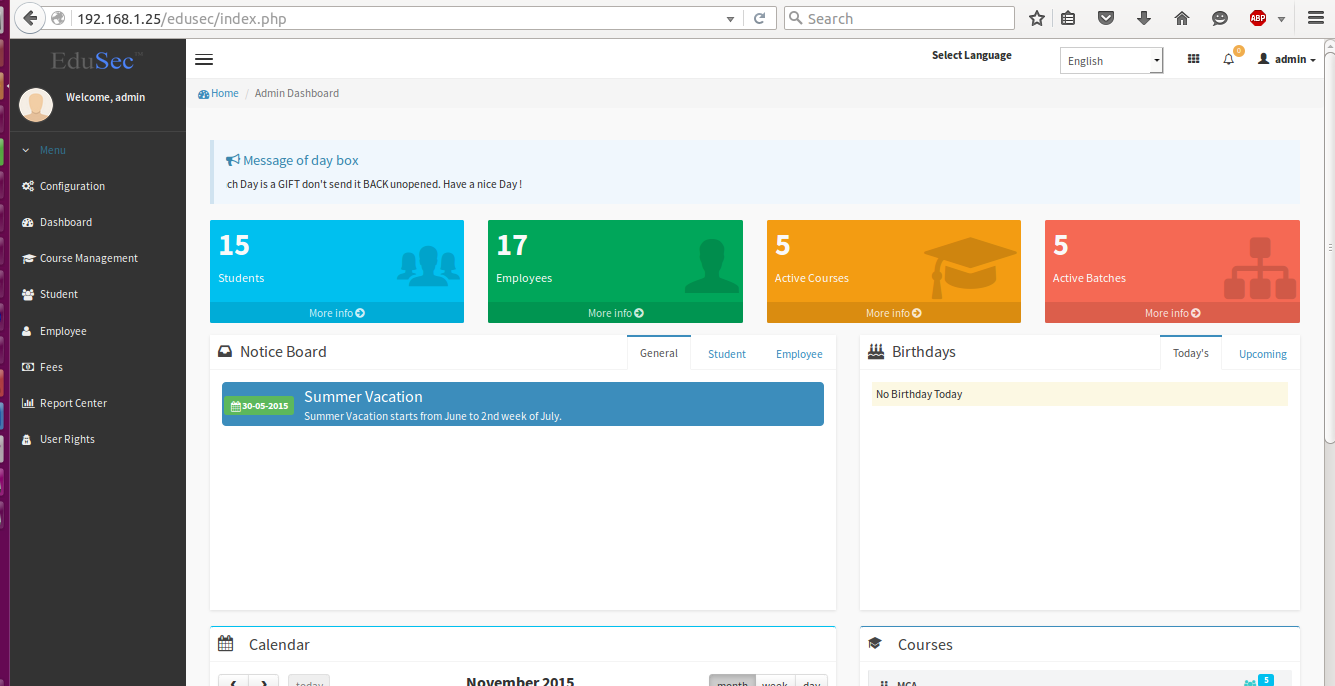The width and height of the screenshot is (1335, 686).
Task: Select Employee tab on Notice Board
Action: point(799,354)
